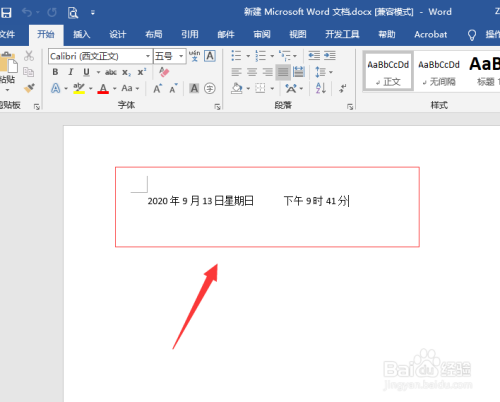
Task: Click the Cut scissors icon
Action: pos(29,56)
